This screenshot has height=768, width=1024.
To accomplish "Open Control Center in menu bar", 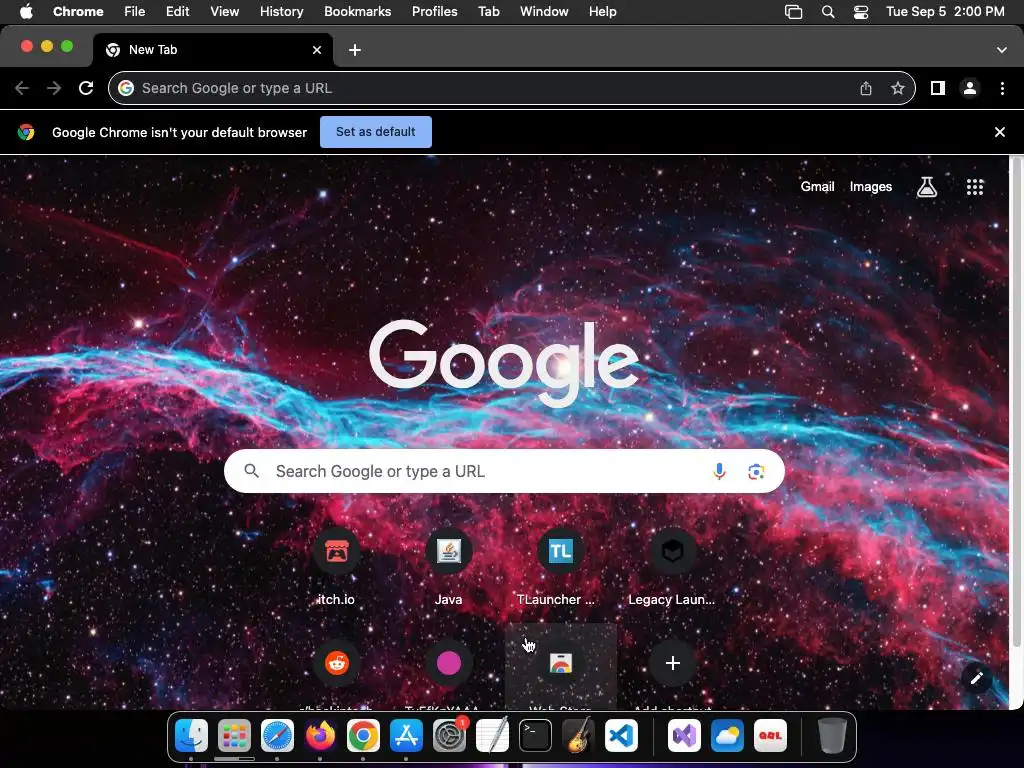I will [861, 11].
